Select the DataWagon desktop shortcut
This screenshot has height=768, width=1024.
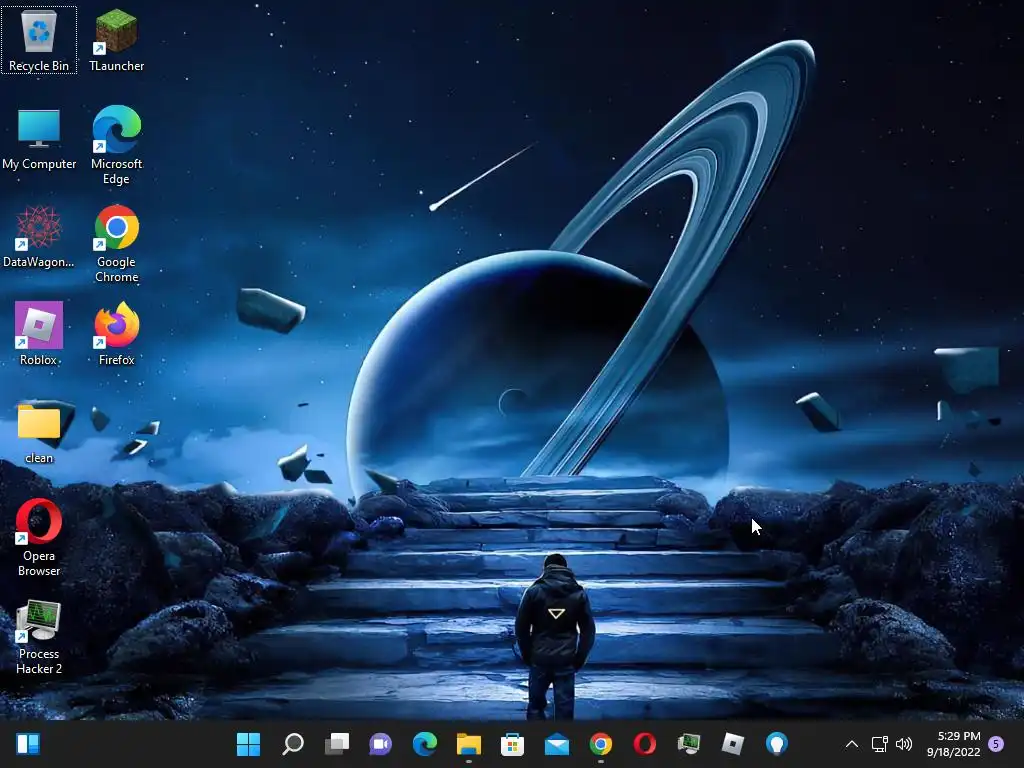[x=39, y=236]
